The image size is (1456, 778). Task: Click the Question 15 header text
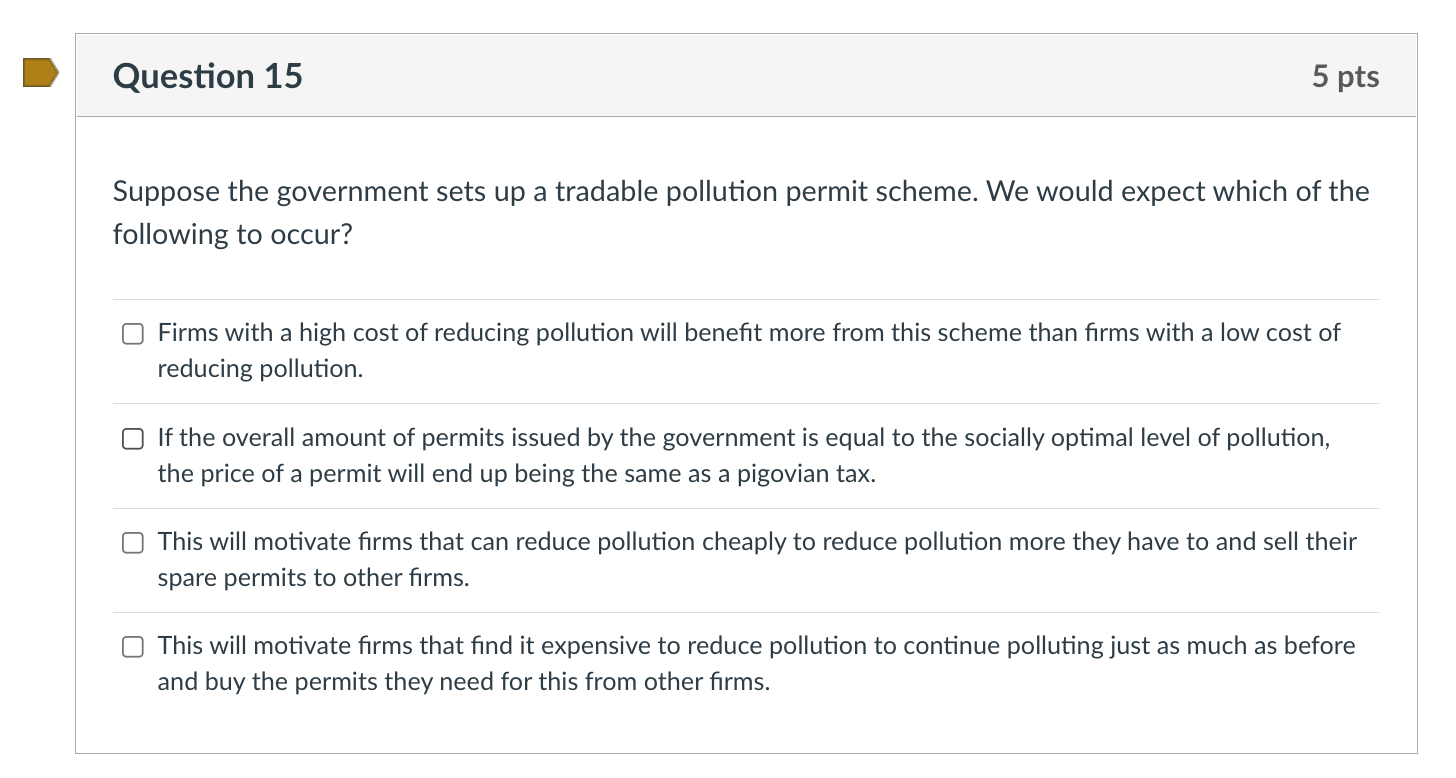207,75
